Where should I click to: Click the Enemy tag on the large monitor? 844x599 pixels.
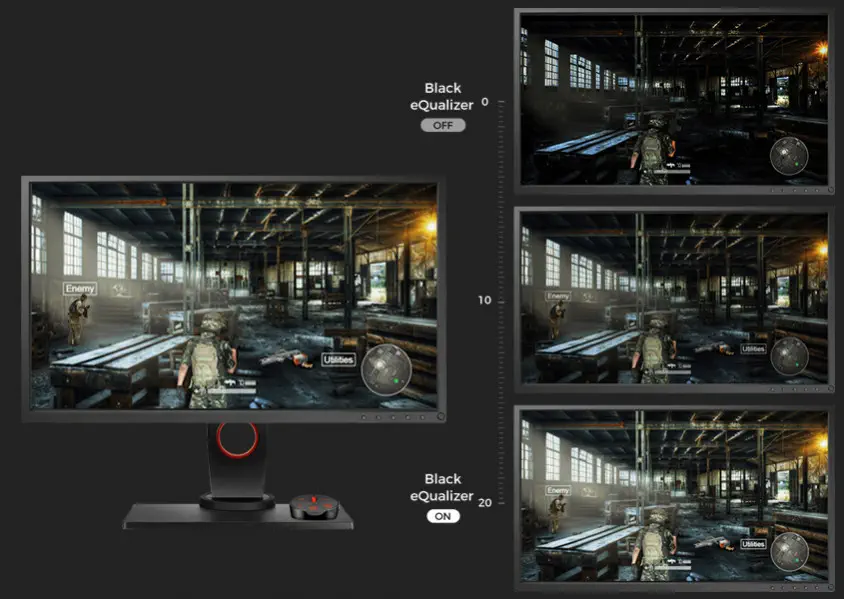(80, 288)
